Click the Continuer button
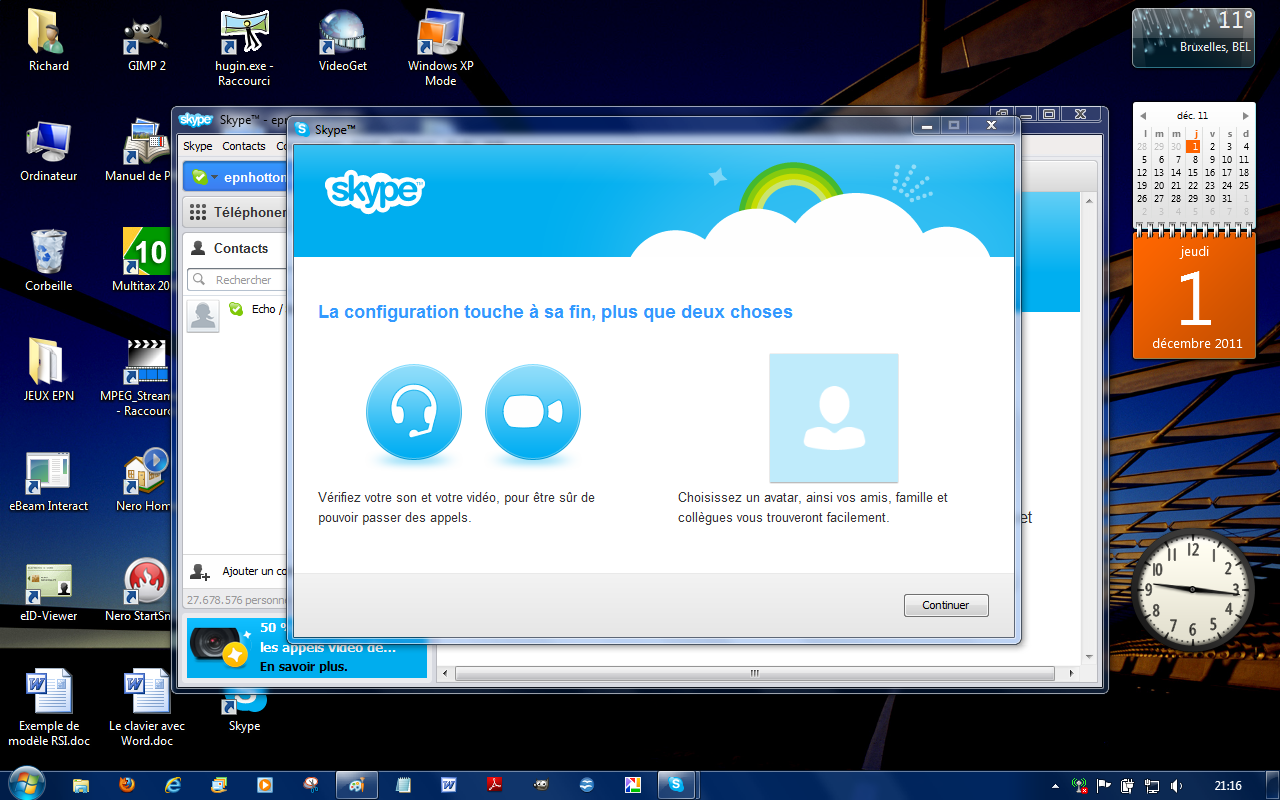 coord(946,605)
